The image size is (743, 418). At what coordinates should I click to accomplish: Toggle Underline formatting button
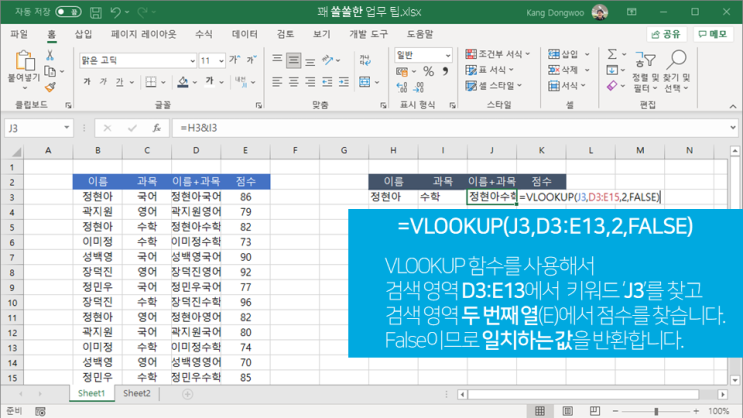coord(119,82)
